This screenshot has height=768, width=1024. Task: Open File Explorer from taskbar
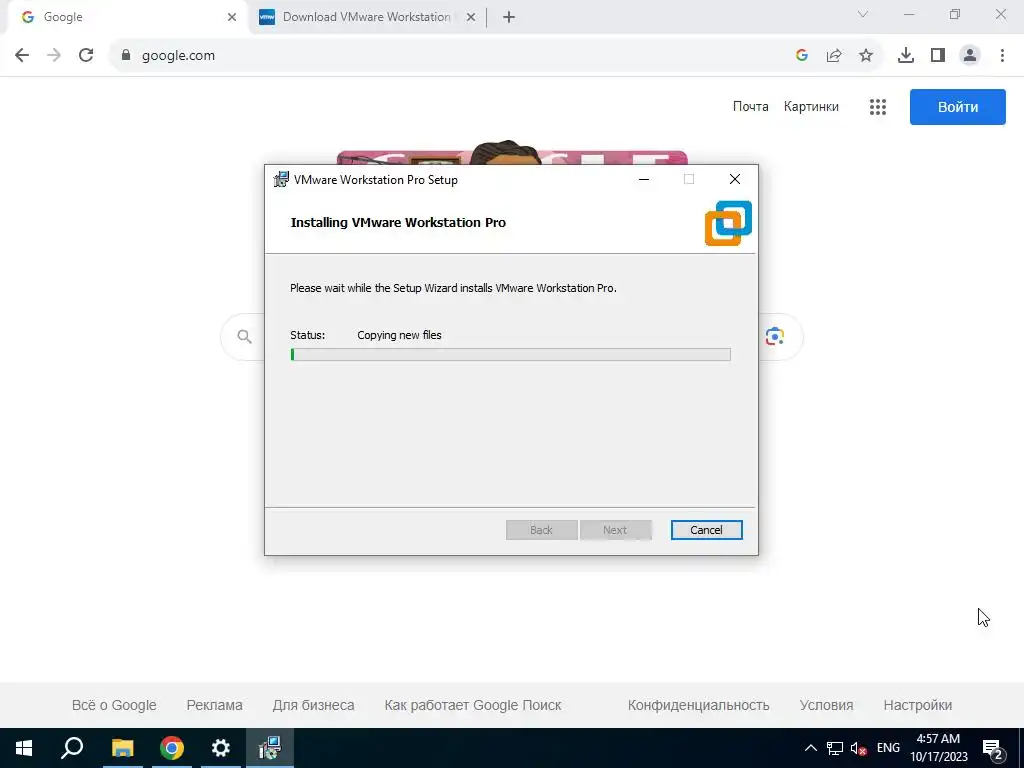[x=122, y=748]
